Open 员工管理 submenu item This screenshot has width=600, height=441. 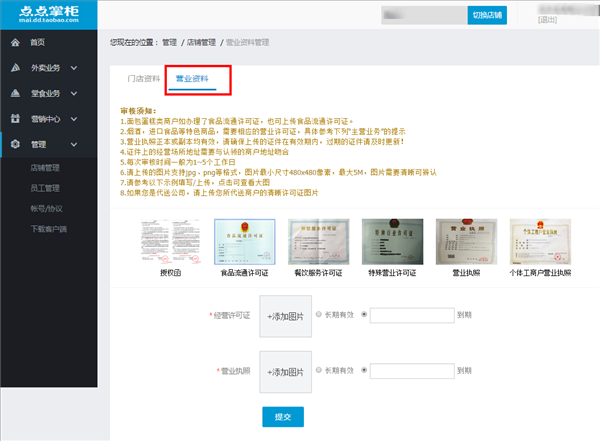click(45, 188)
